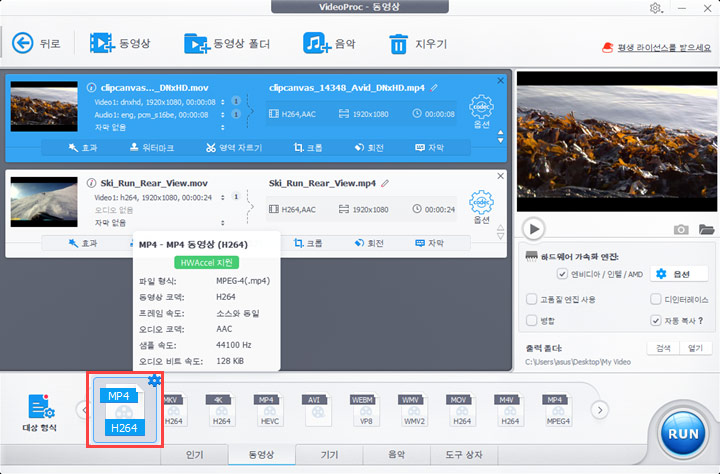Image resolution: width=720 pixels, height=474 pixels.
Task: Start conversion with the RUN button
Action: click(x=683, y=434)
